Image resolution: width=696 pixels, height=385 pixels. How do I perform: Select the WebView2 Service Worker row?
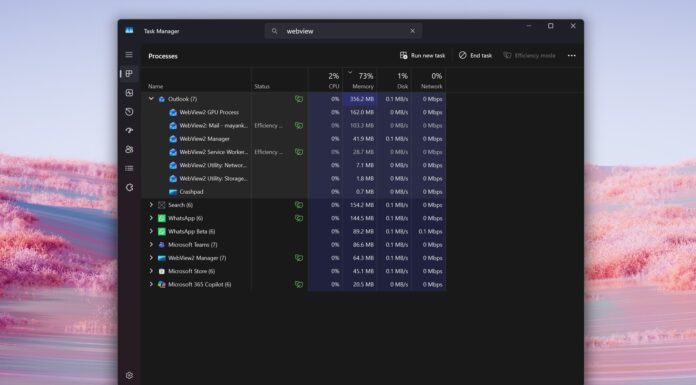pos(293,152)
